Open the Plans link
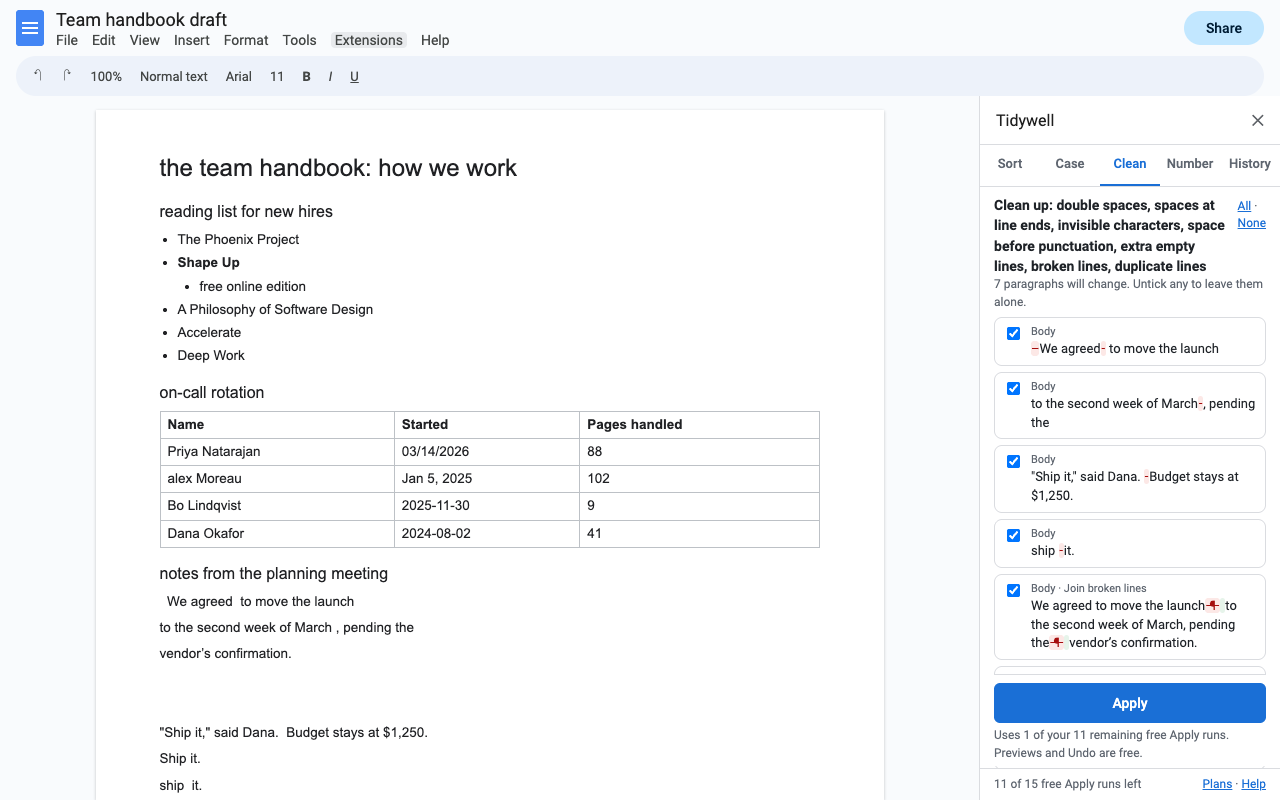This screenshot has width=1280, height=800. 1217,784
